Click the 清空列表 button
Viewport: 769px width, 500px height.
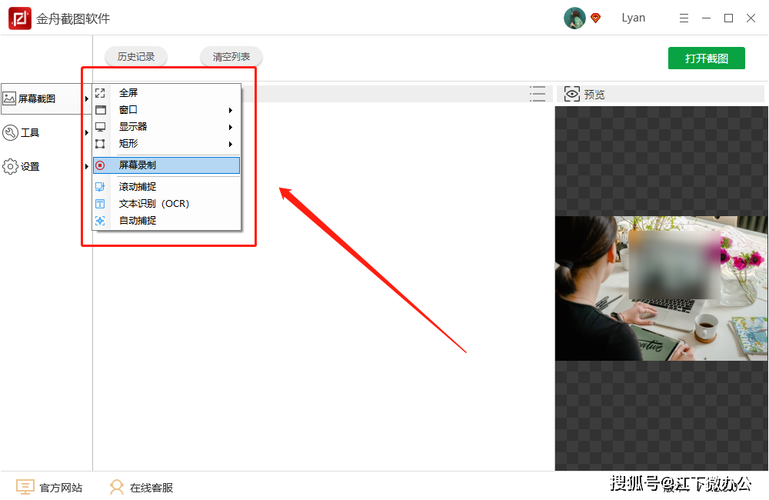point(231,56)
